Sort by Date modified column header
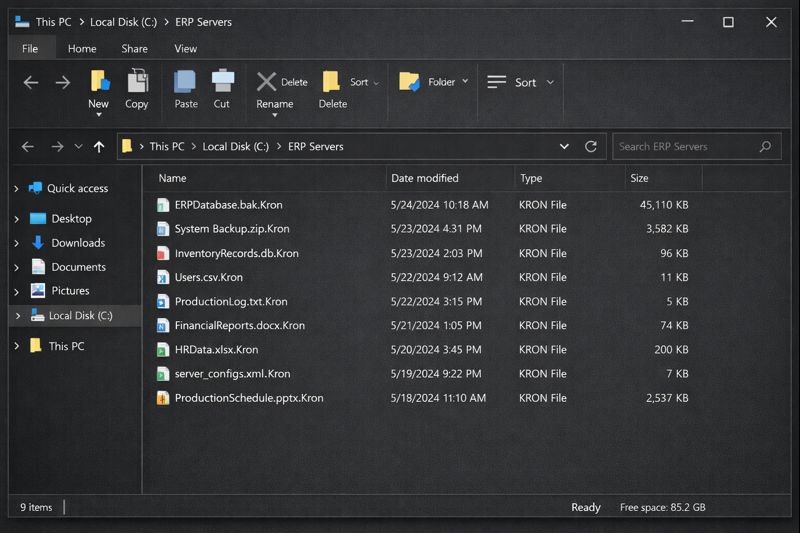Viewport: 800px width, 533px height. 425,178
